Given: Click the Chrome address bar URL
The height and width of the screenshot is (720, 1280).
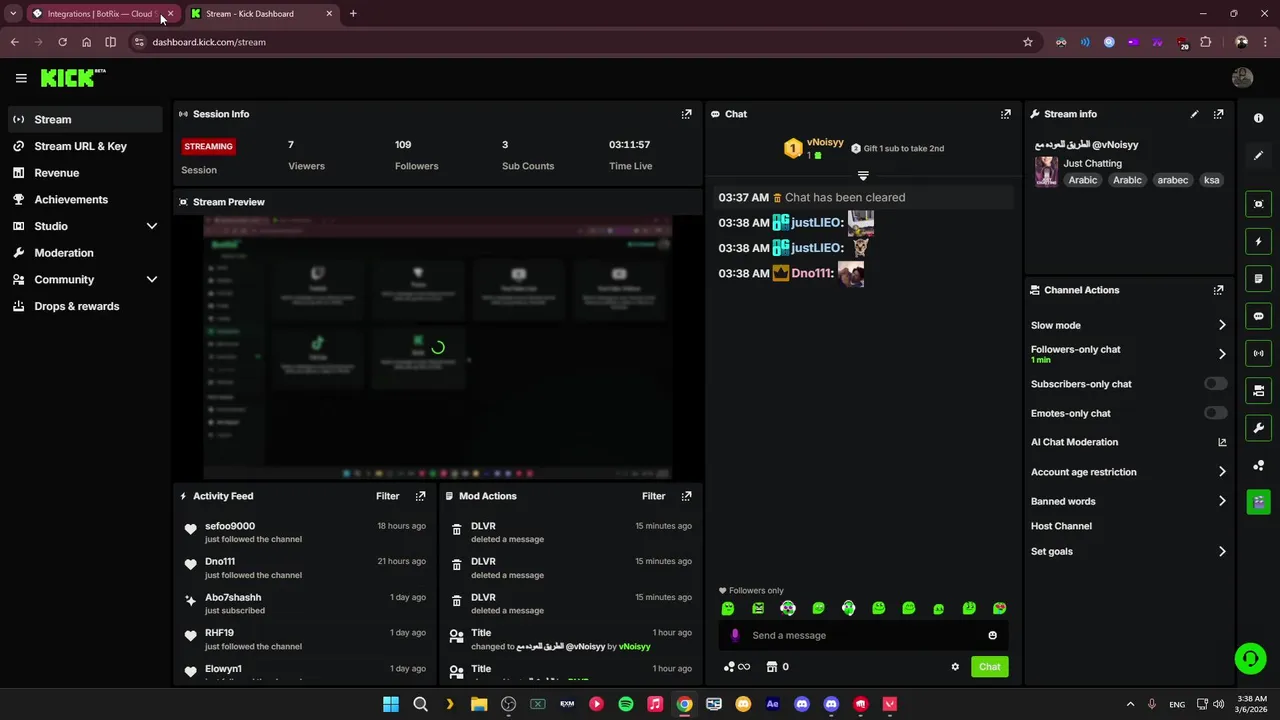Looking at the screenshot, I should tap(209, 42).
